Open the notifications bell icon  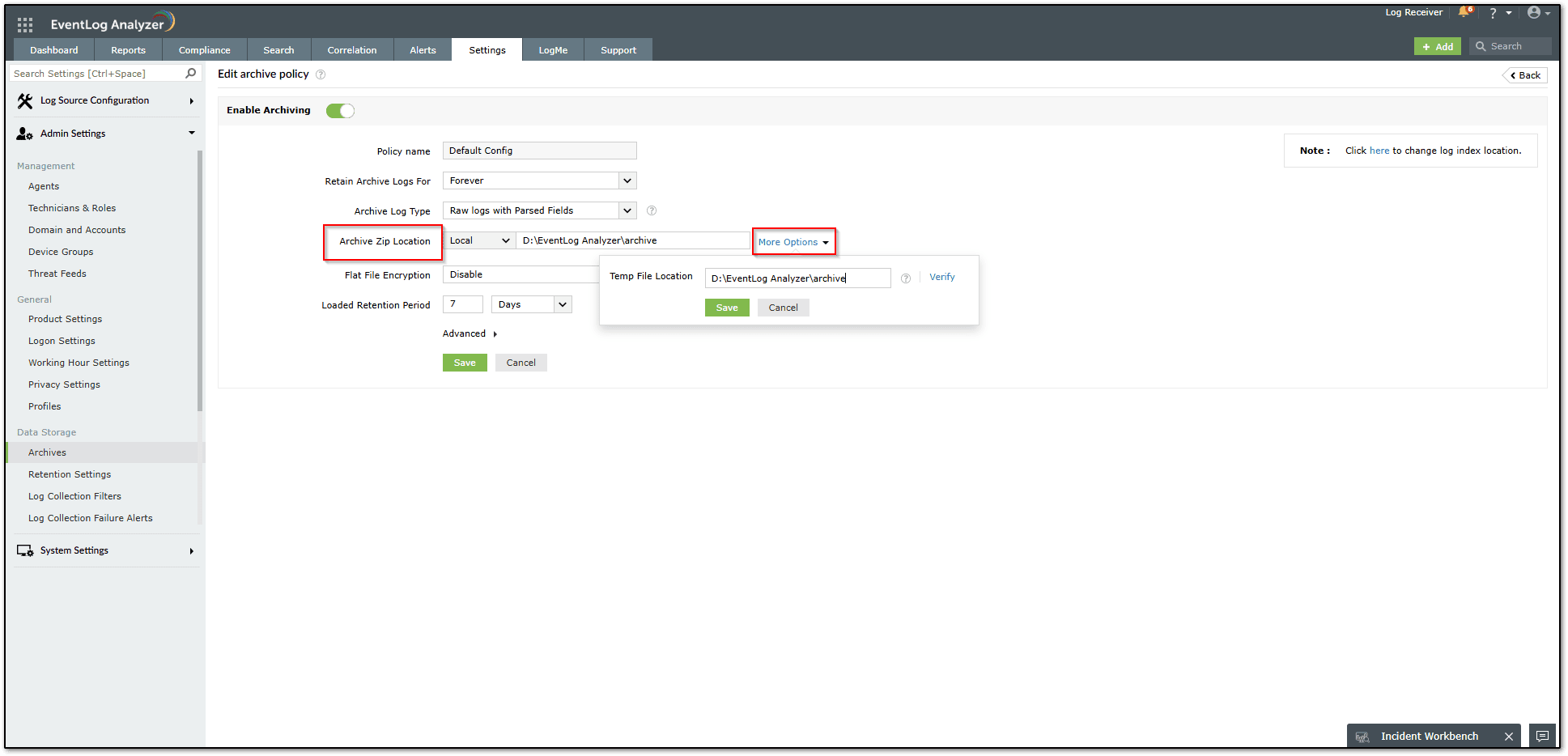[1464, 12]
